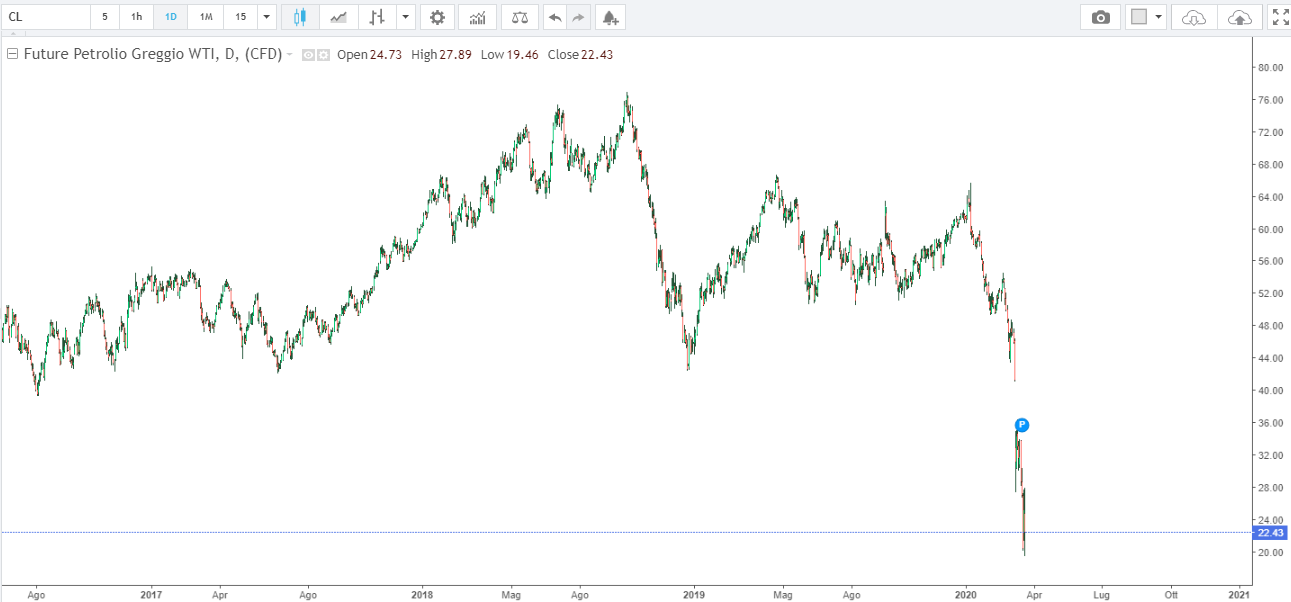This screenshot has width=1291, height=602.
Task: Click the CL symbol input field
Action: click(45, 17)
